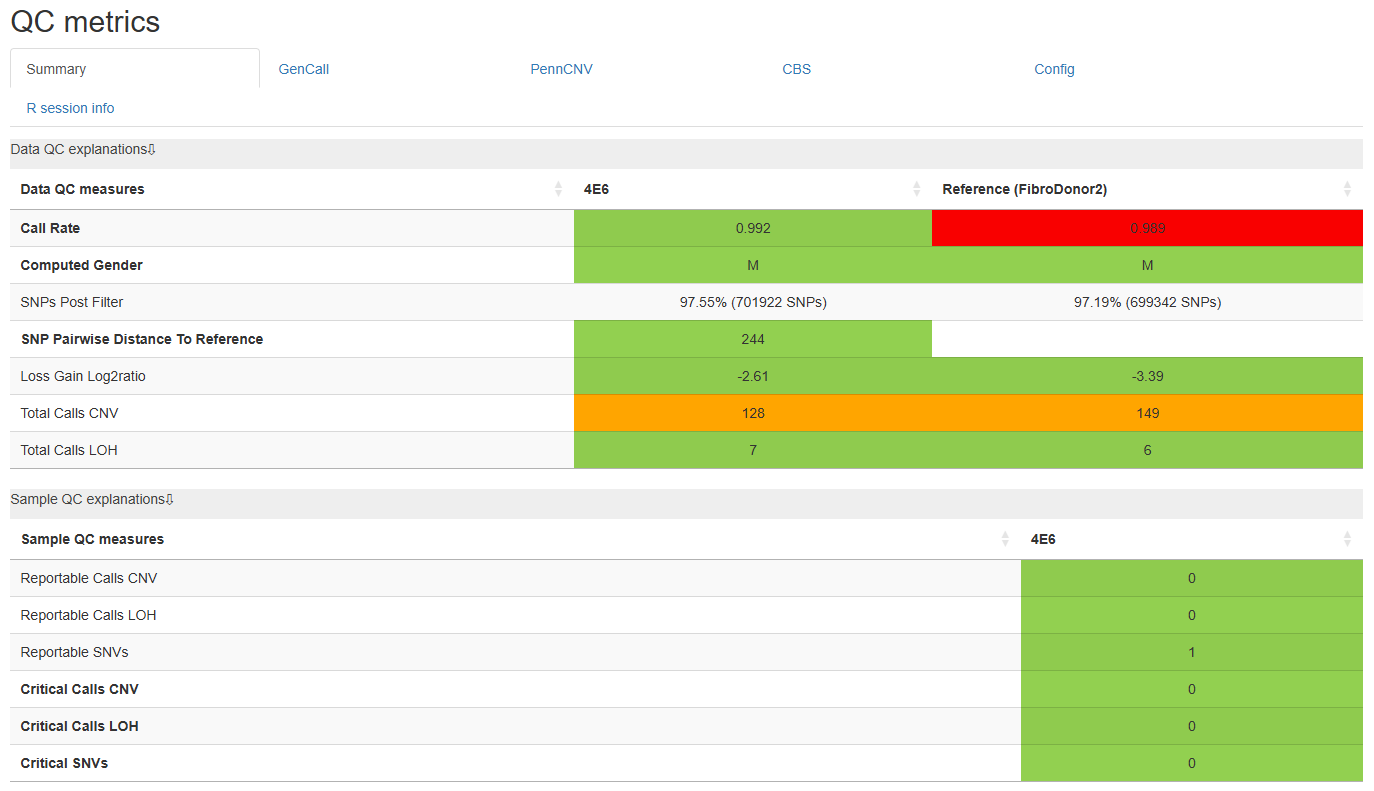Screen dimensions: 1374x791
Task: Open the CBS tab
Action: 797,69
